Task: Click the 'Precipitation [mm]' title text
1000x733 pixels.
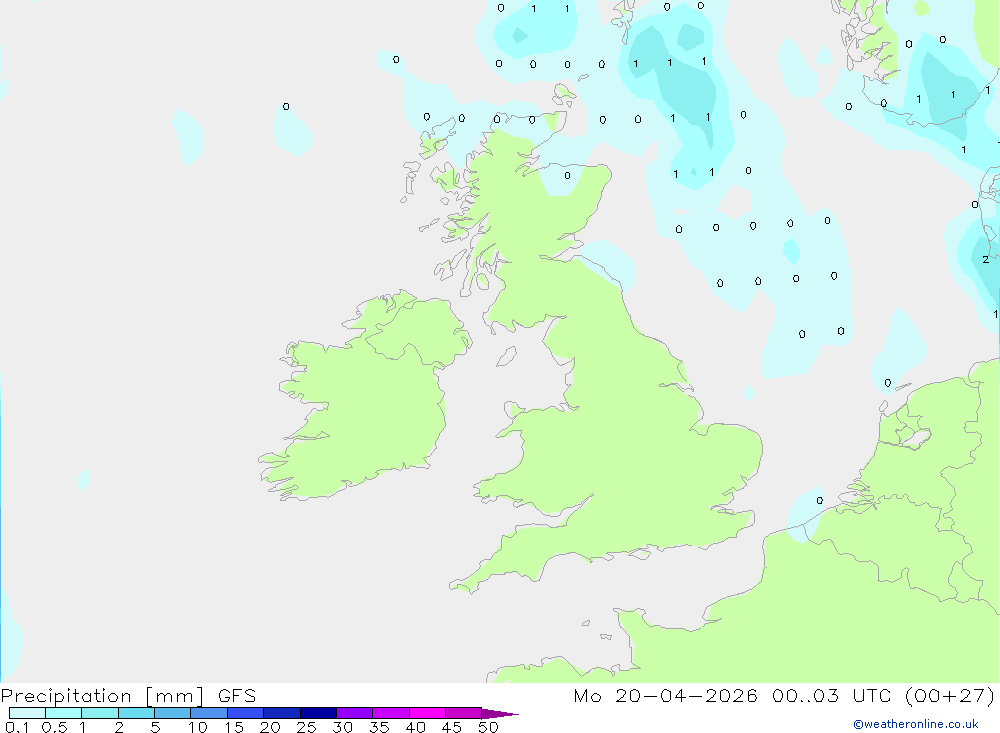Action: (103, 696)
